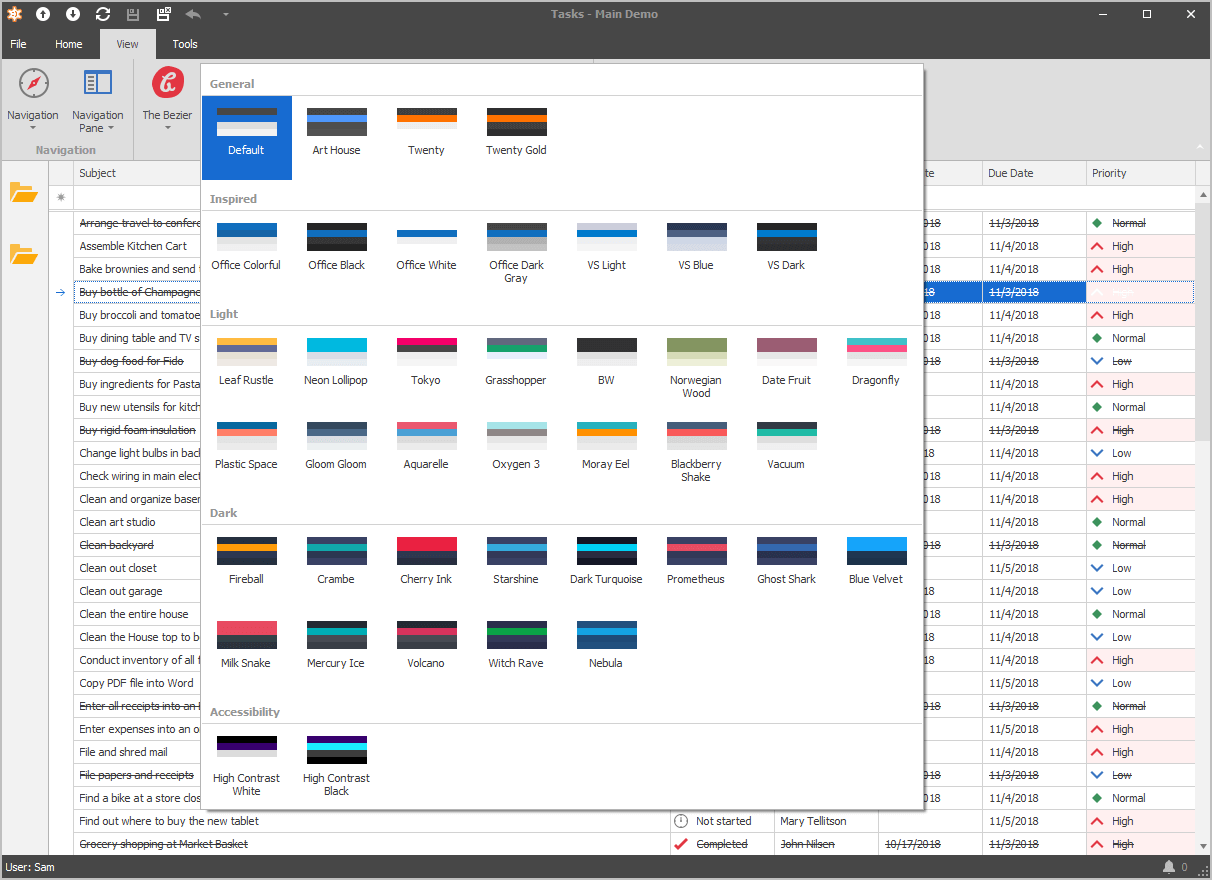Apply the Plastic Space palette
1212x880 pixels.
[x=247, y=452]
